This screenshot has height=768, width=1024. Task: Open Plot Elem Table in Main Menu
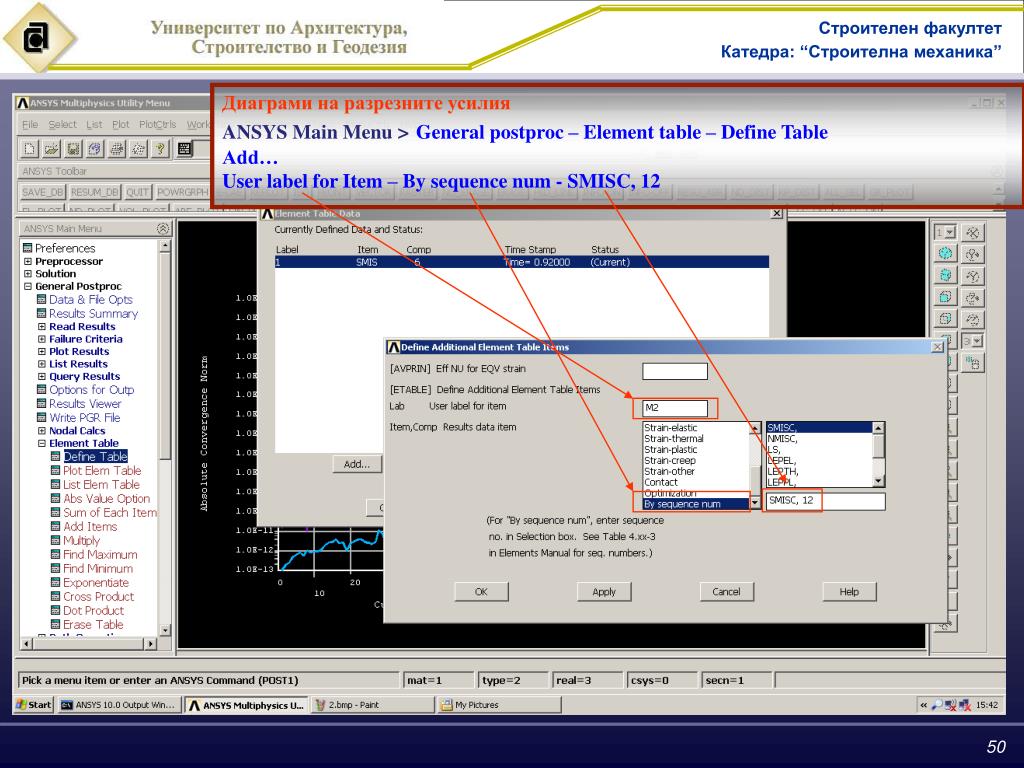102,470
